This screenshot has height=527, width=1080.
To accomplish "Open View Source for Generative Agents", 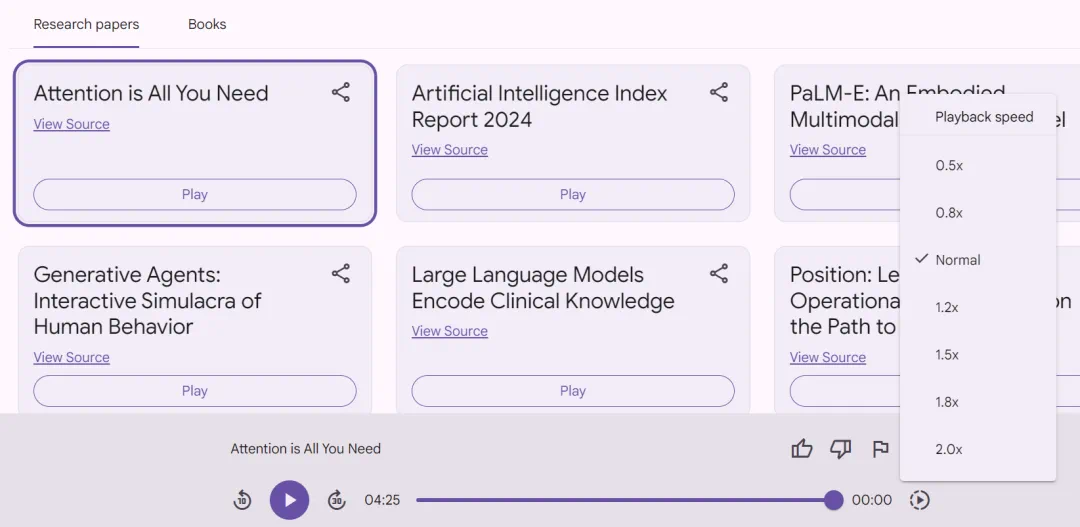I will coord(72,357).
